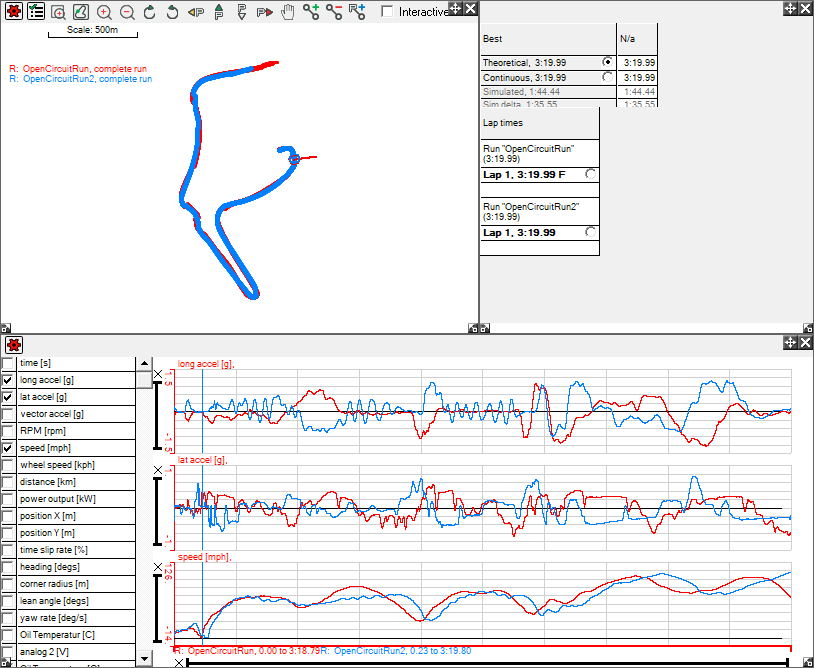Click the zoom out magnifier icon
This screenshot has width=814, height=668.
[127, 12]
